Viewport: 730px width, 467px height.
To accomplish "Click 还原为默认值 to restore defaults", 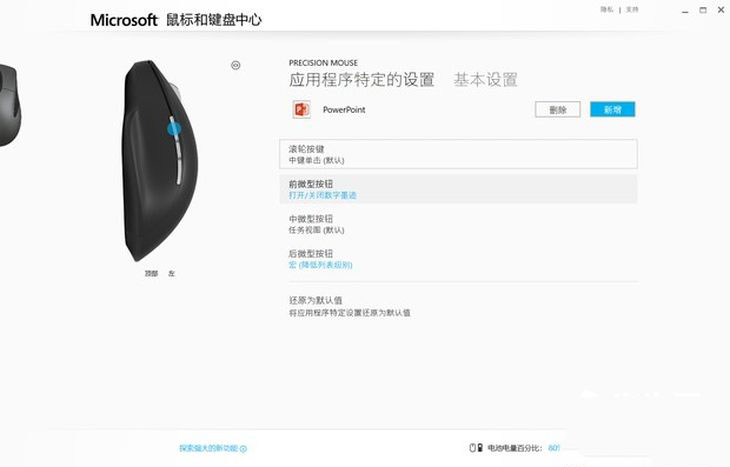I will point(315,300).
